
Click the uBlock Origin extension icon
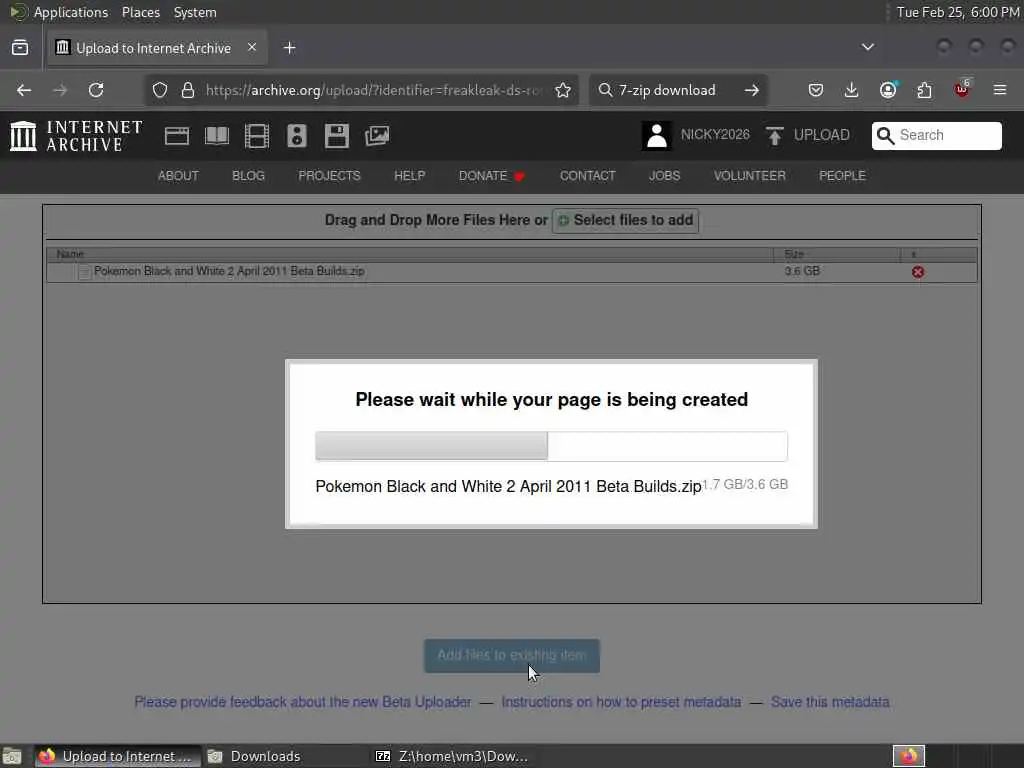tap(962, 89)
